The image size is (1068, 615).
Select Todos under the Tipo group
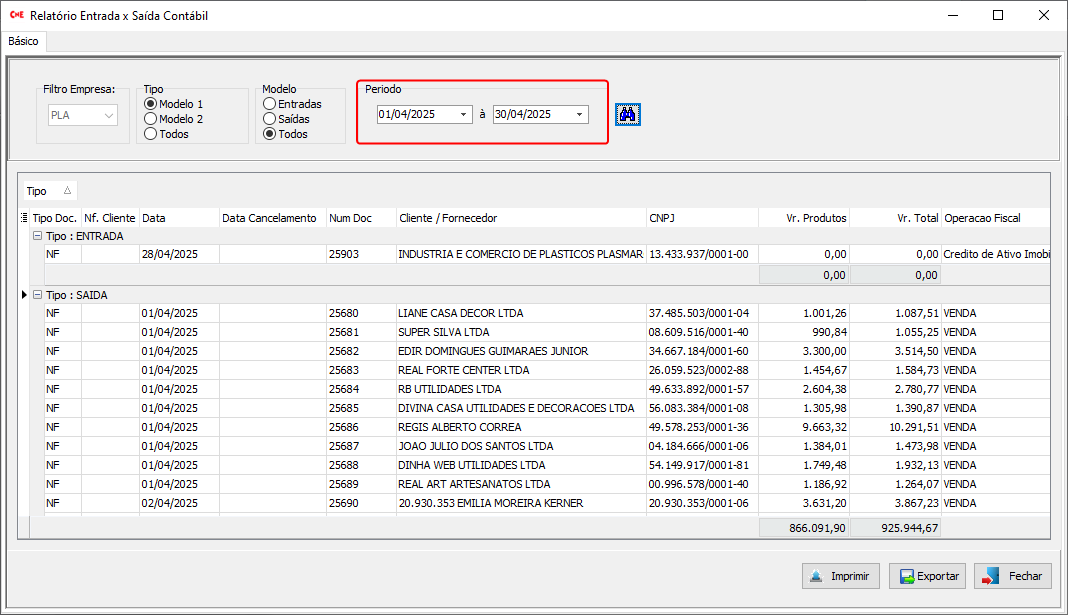click(151, 134)
